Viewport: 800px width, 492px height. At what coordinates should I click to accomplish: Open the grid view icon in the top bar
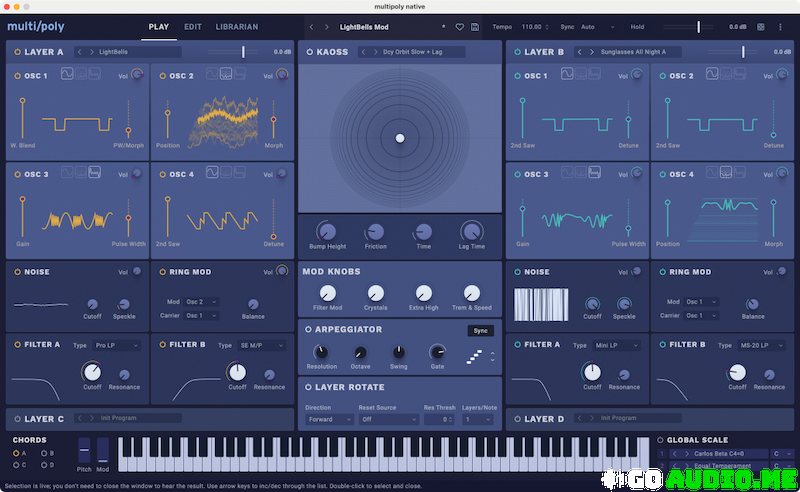point(760,27)
